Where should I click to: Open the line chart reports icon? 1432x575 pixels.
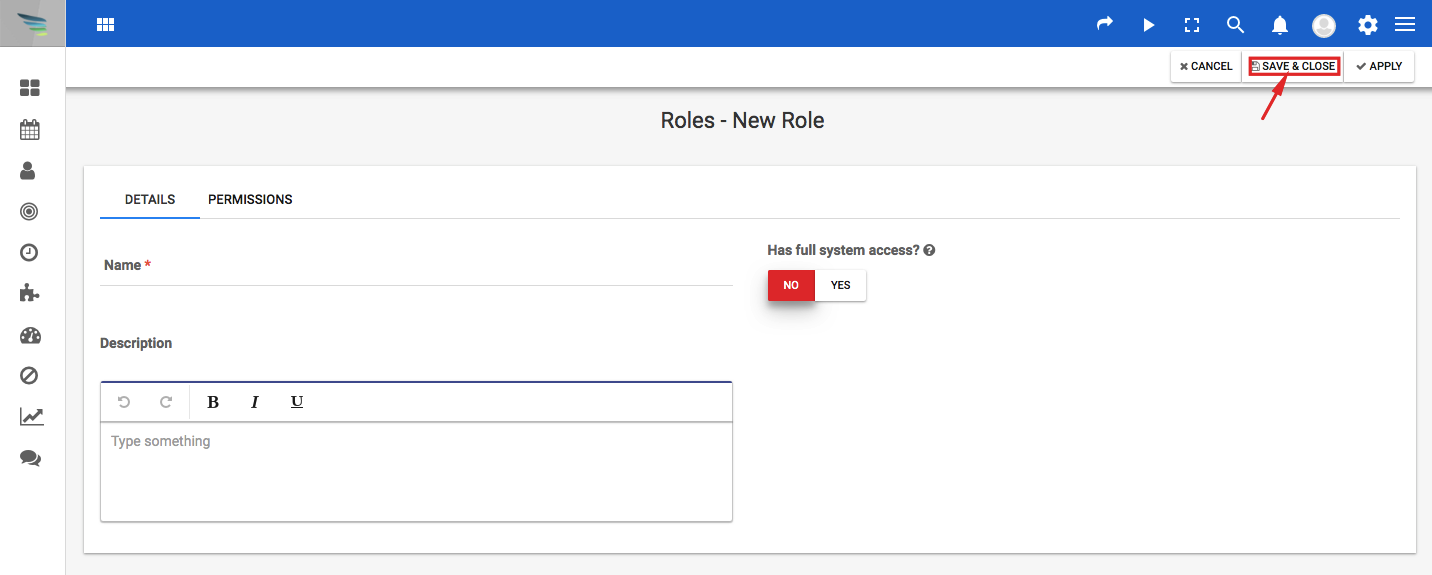pos(31,416)
